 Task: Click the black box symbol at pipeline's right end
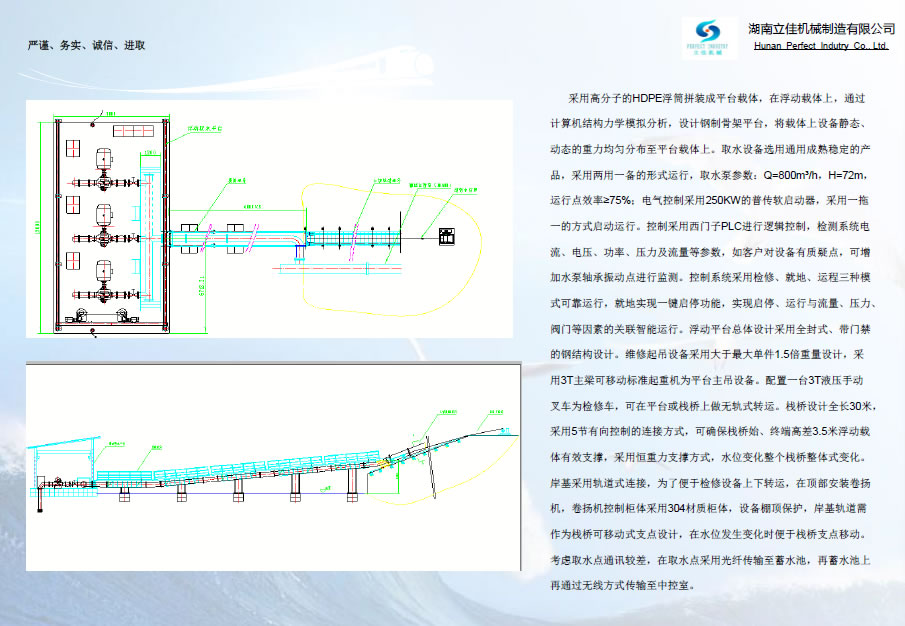click(447, 237)
